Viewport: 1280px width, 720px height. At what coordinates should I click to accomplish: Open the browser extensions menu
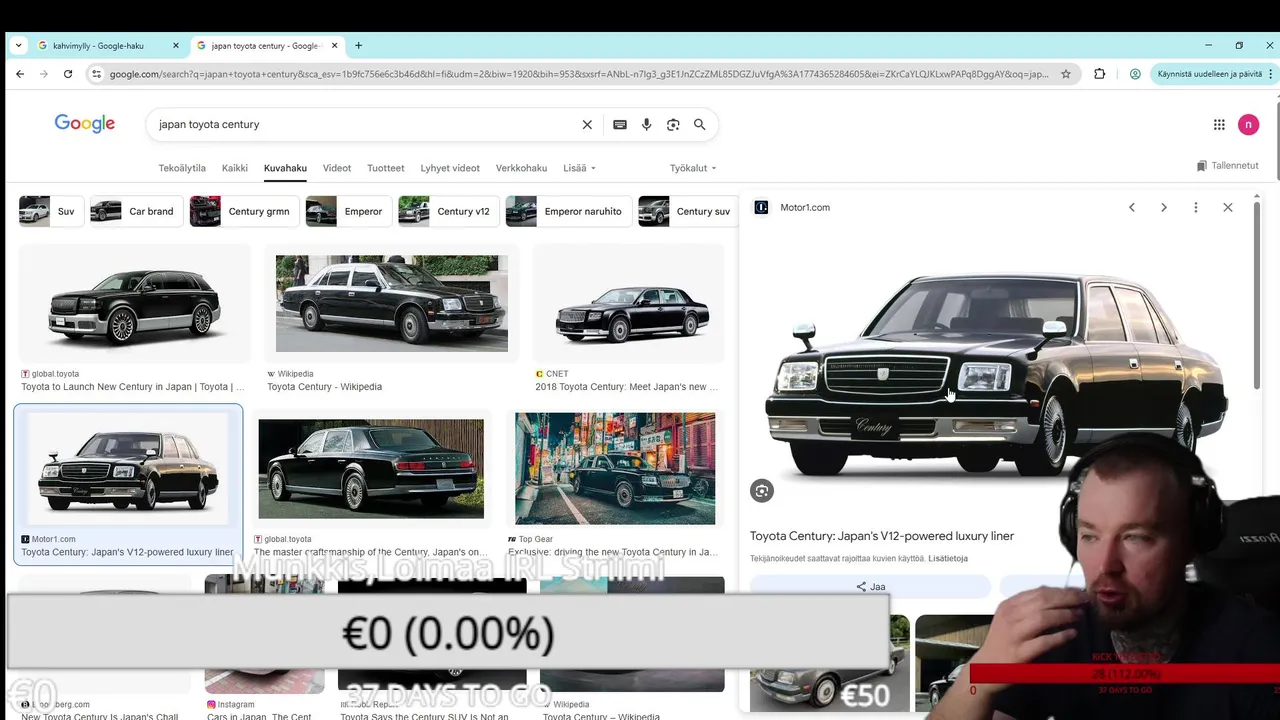[1100, 74]
